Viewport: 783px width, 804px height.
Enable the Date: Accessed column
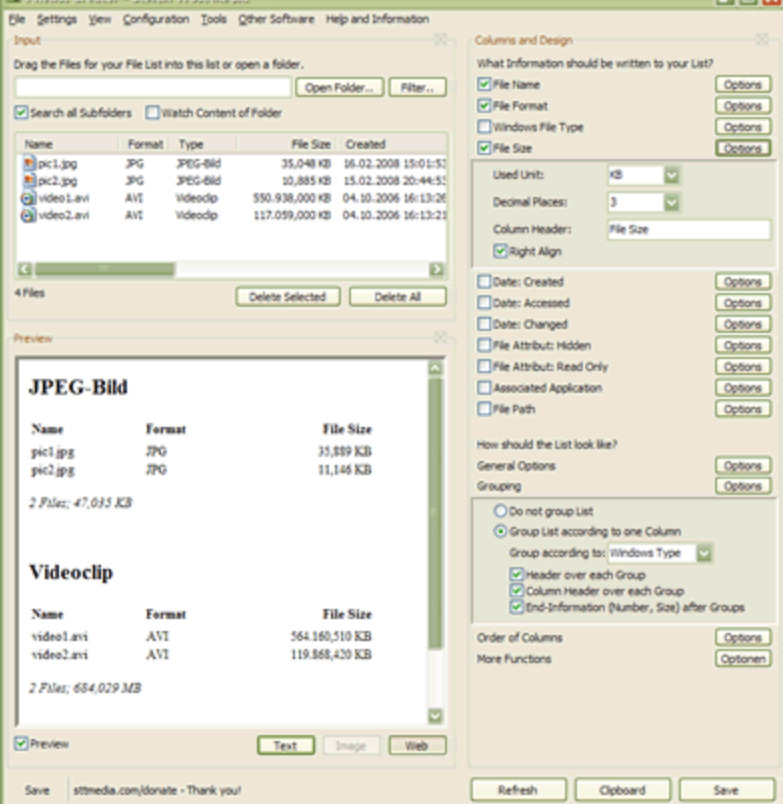(x=484, y=303)
